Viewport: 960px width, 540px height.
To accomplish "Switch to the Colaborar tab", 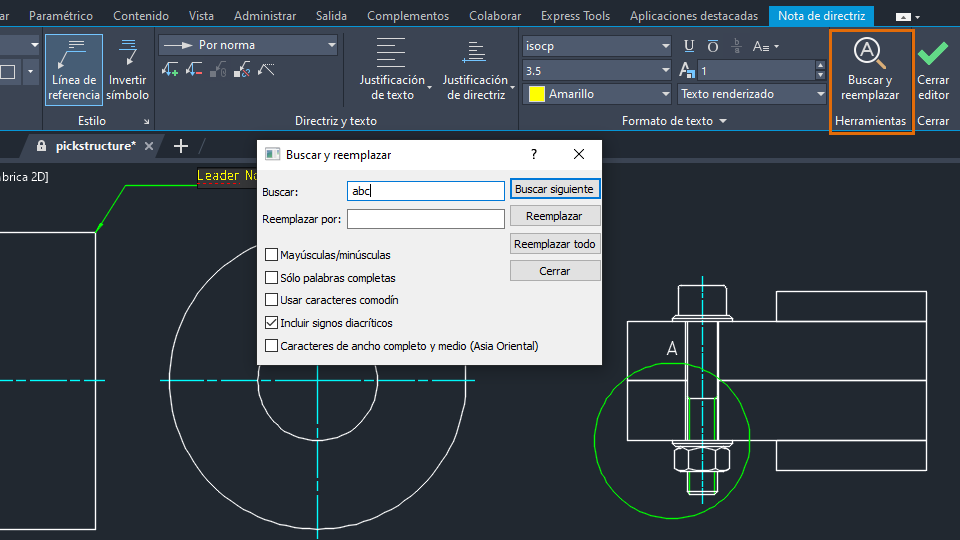I will coord(495,16).
